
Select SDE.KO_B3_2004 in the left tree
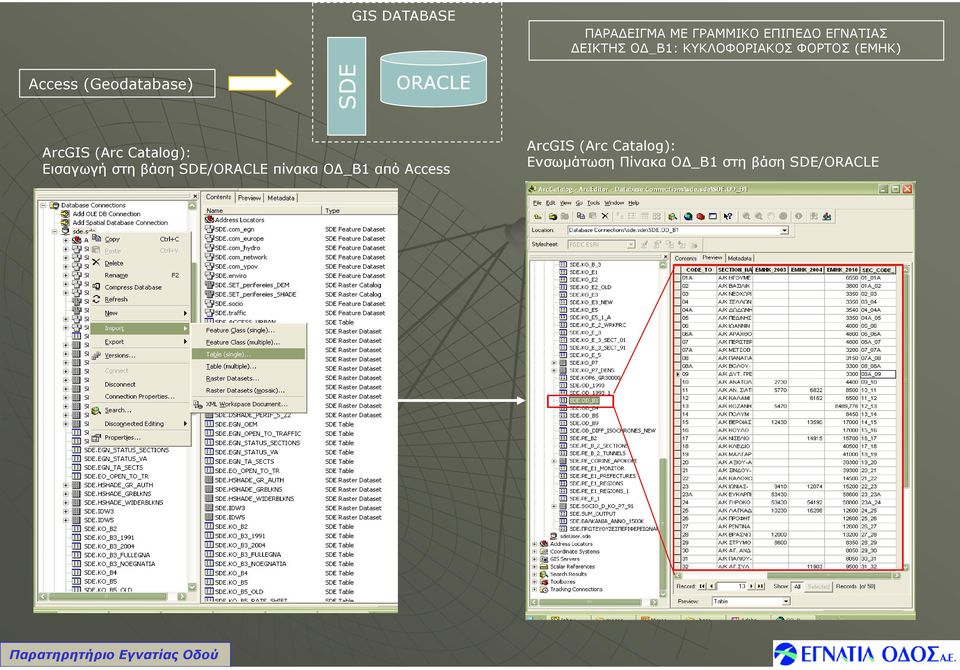[109, 546]
